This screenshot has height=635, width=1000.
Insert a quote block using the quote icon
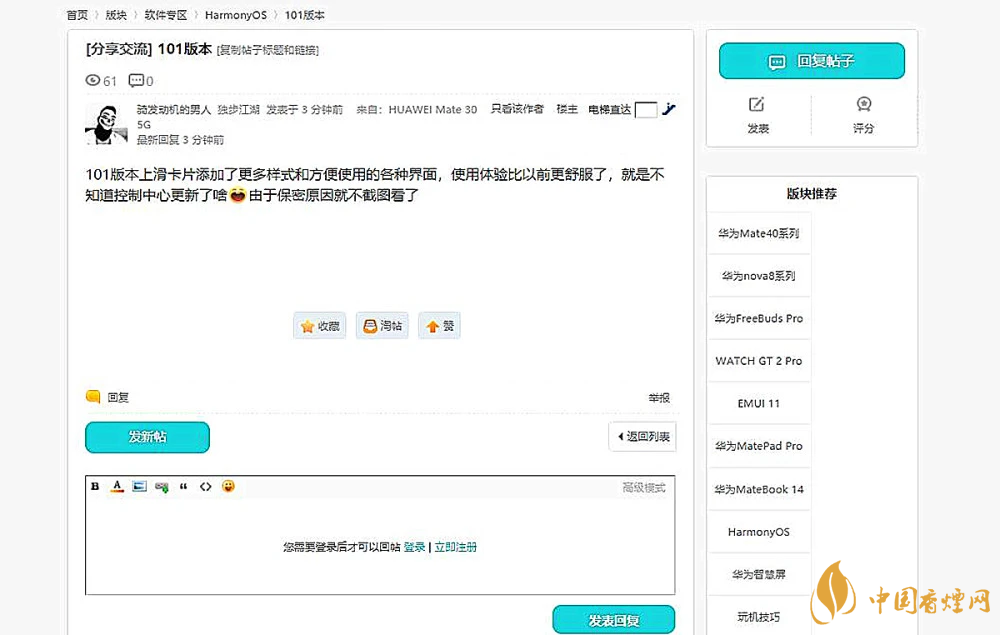click(183, 487)
